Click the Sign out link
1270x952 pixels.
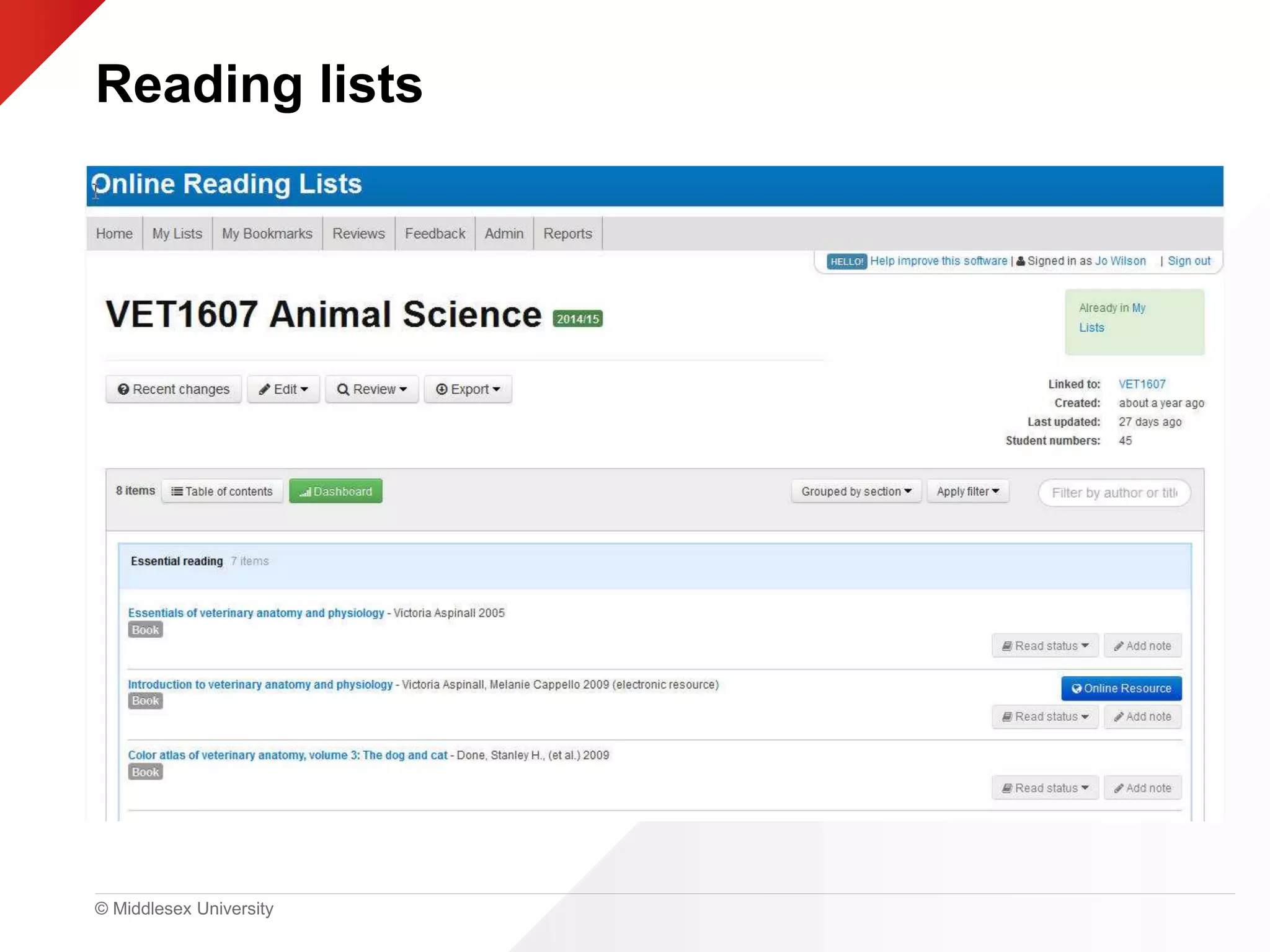[x=1189, y=261]
